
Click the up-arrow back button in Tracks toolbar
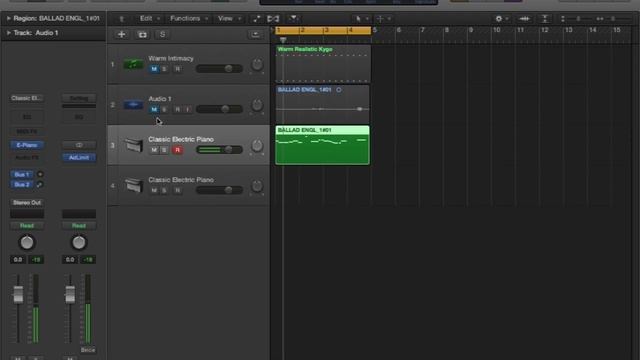coord(121,19)
